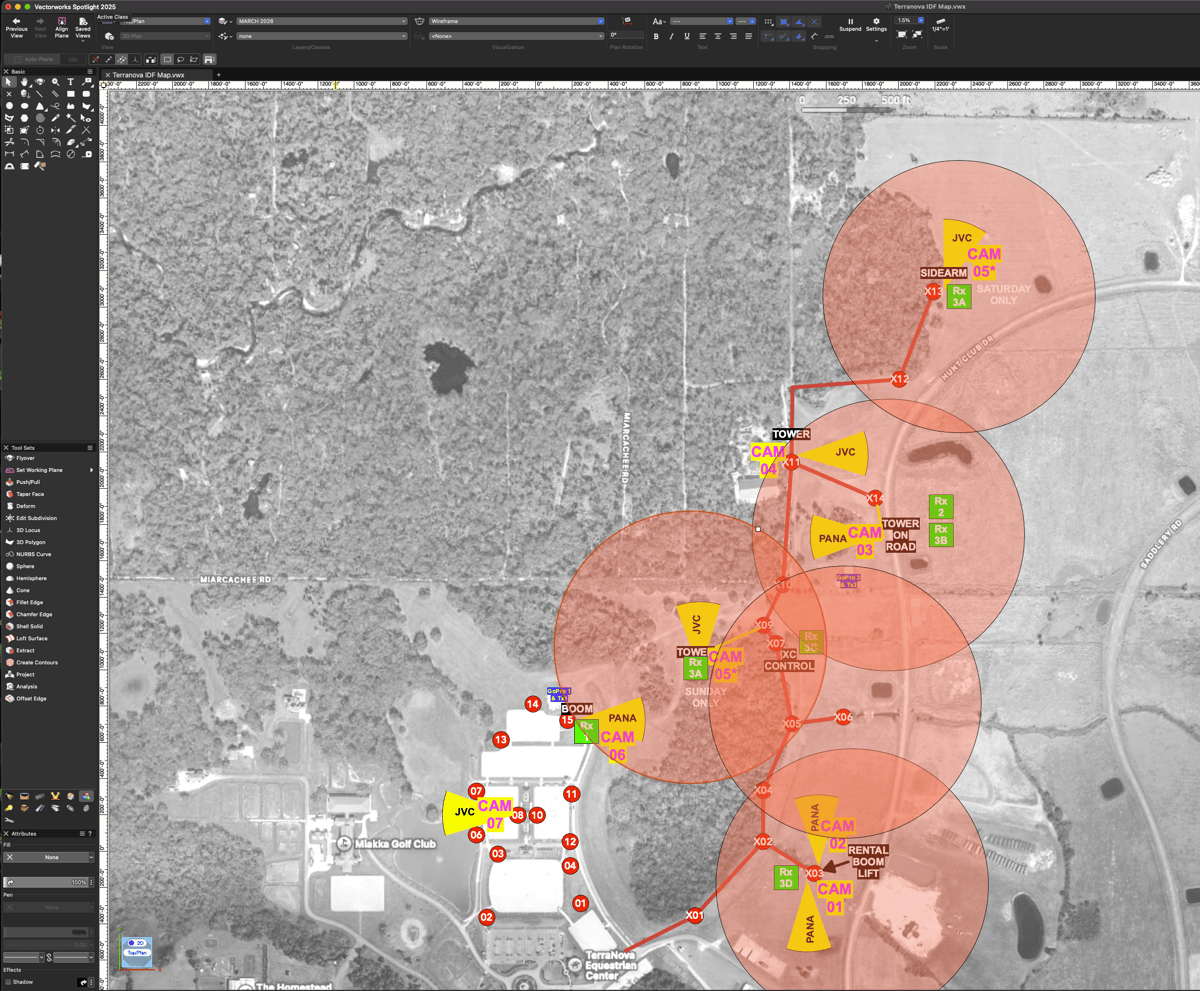Suspend snapping
The width and height of the screenshot is (1200, 991).
tap(850, 24)
